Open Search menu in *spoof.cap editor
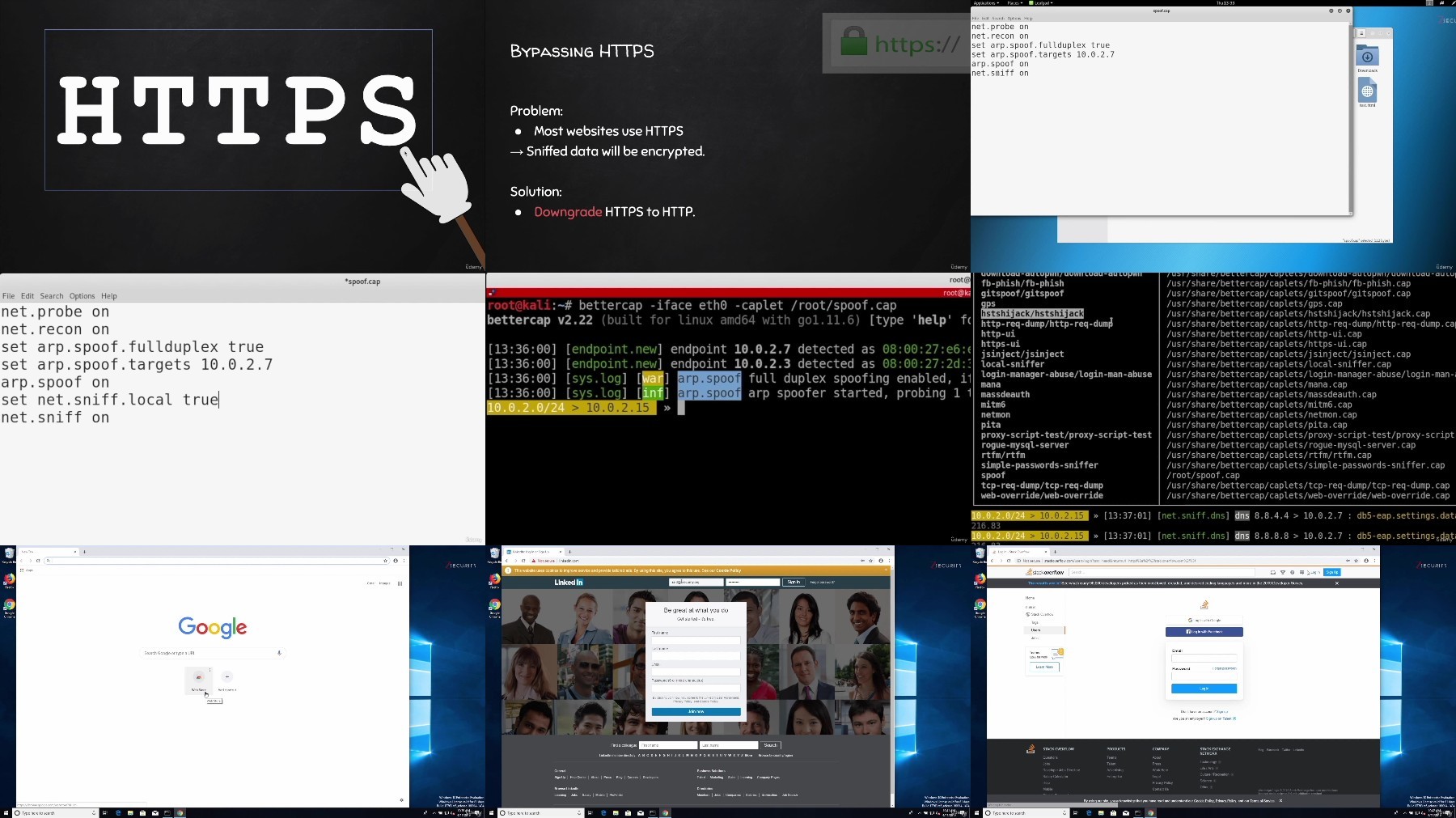 pos(52,296)
